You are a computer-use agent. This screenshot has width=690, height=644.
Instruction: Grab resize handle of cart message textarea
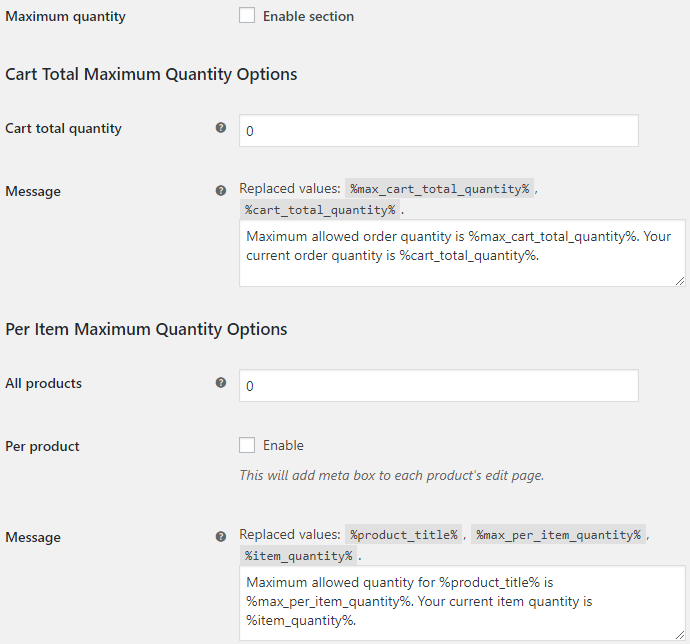[680, 281]
